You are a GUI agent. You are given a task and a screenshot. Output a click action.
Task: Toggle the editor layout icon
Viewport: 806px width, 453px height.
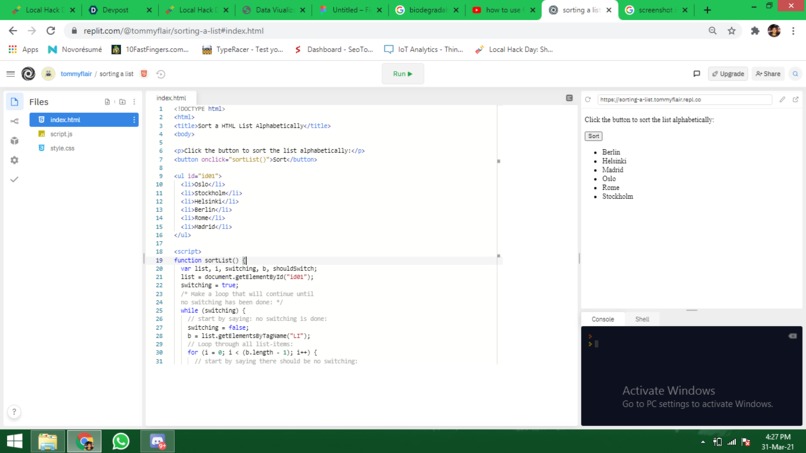point(569,98)
